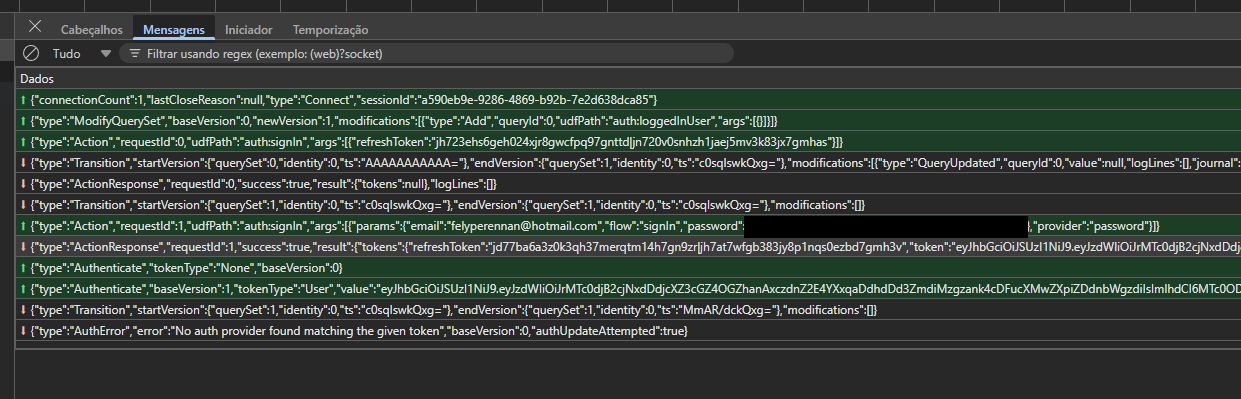Click the red down arrow on the AuthError row
Image resolution: width=1241 pixels, height=399 pixels.
pos(23,331)
